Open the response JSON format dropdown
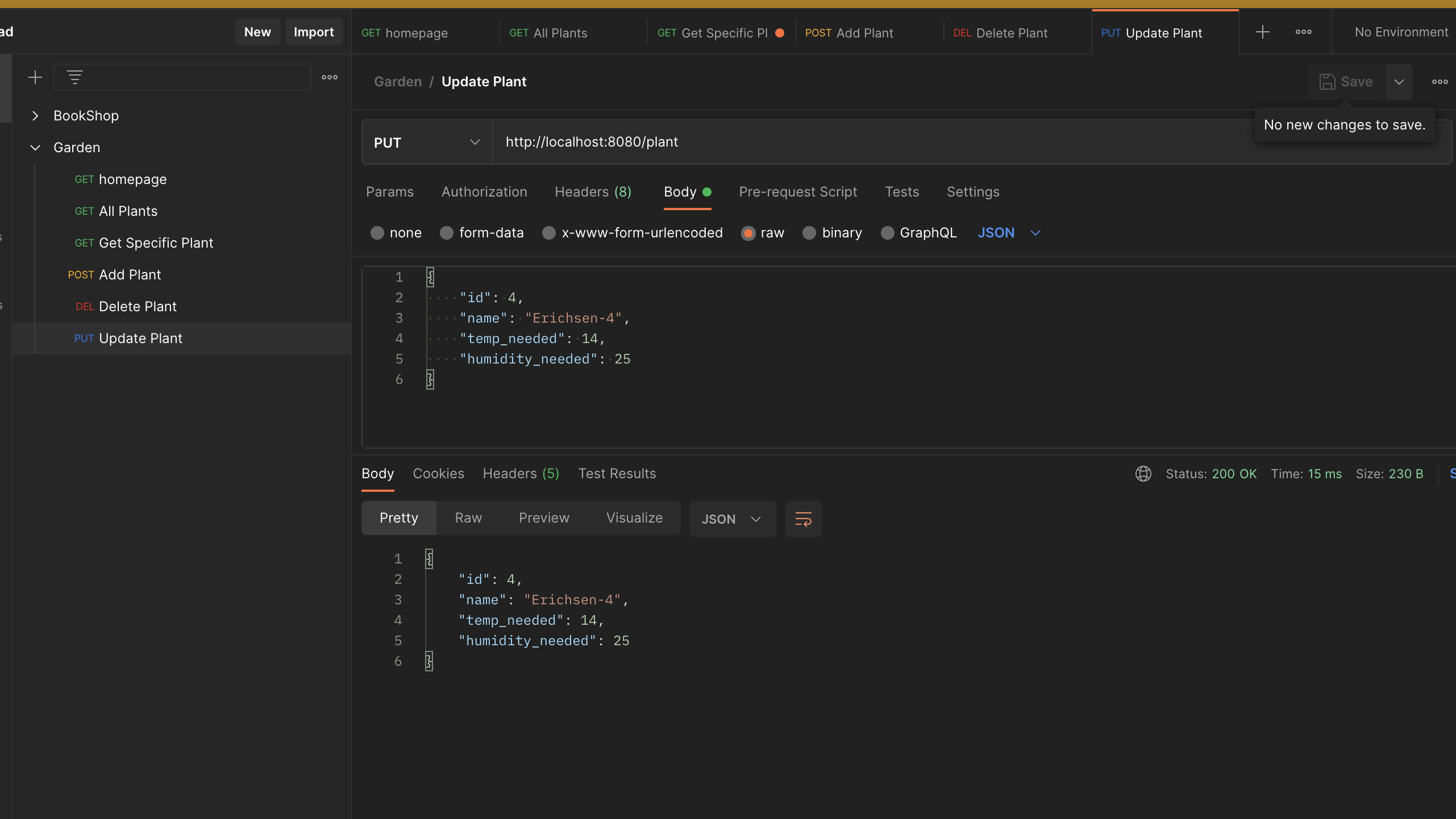The width and height of the screenshot is (1456, 819). point(732,519)
